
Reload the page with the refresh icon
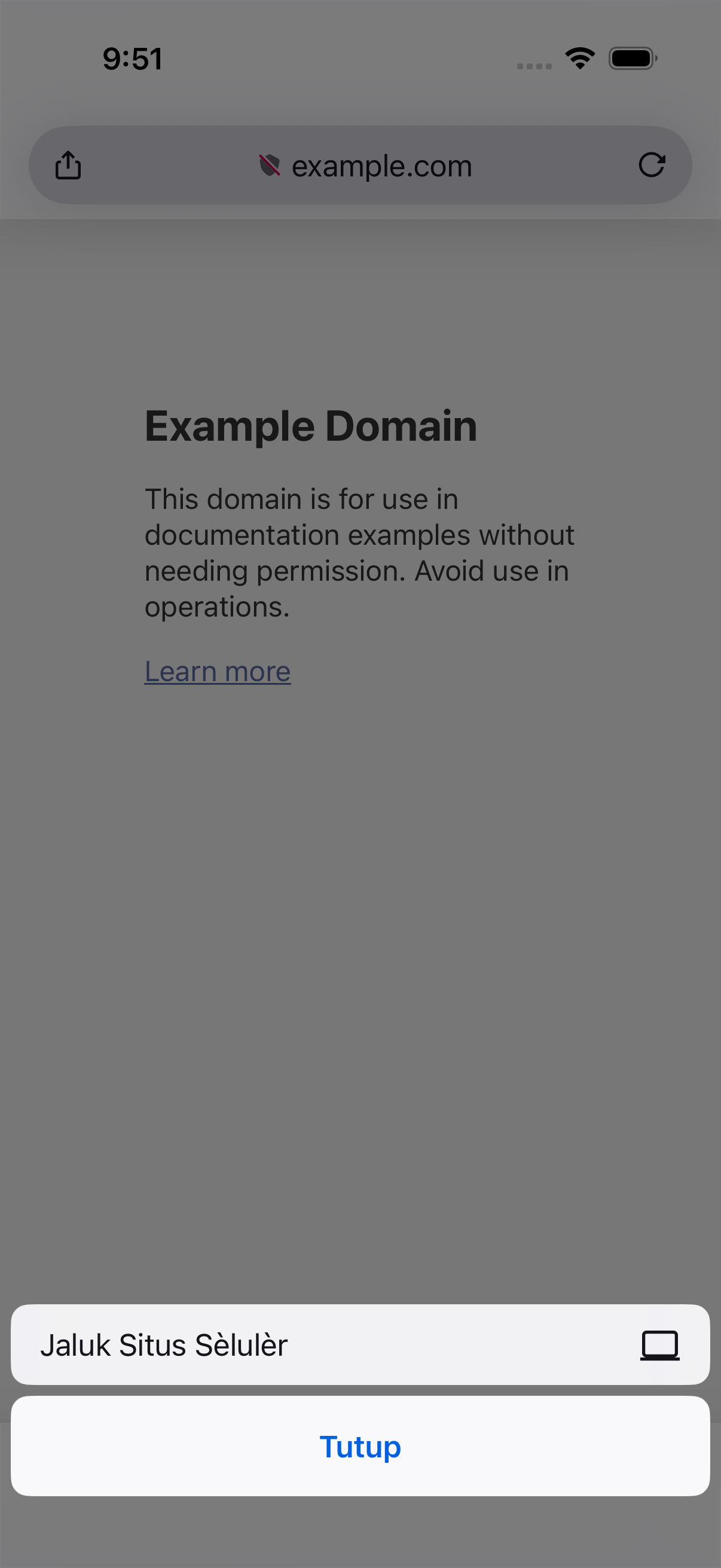pos(652,165)
